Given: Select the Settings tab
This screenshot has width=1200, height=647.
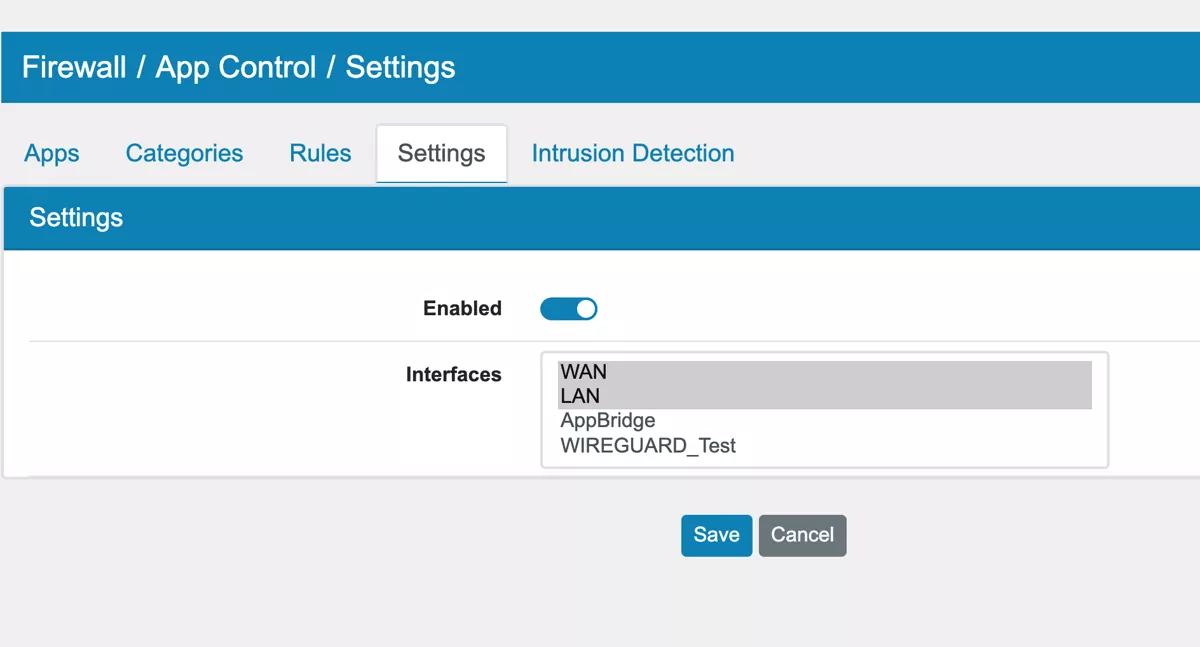Looking at the screenshot, I should pos(441,153).
